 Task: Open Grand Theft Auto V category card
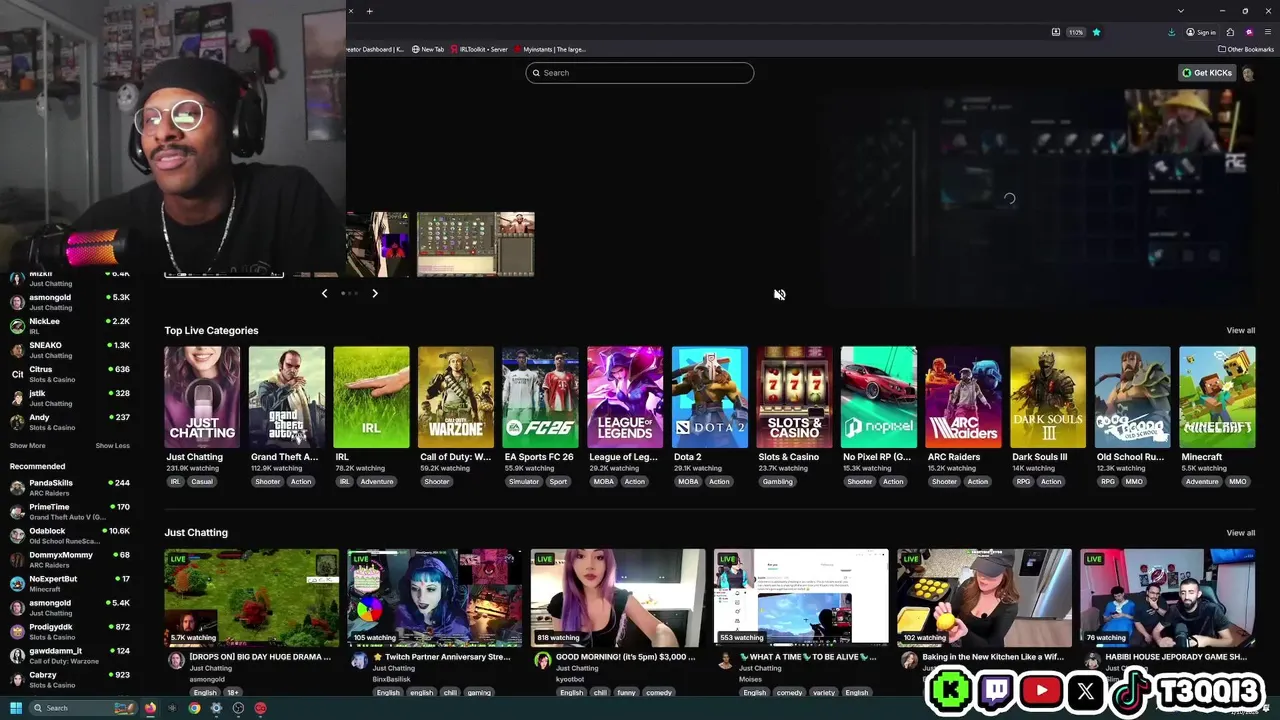(x=287, y=397)
